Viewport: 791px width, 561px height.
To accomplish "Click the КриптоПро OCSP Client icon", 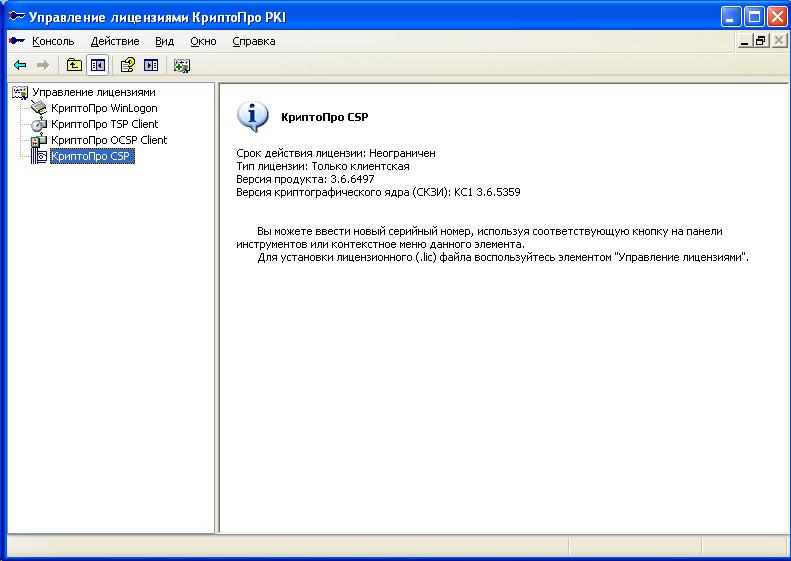I will [x=39, y=140].
